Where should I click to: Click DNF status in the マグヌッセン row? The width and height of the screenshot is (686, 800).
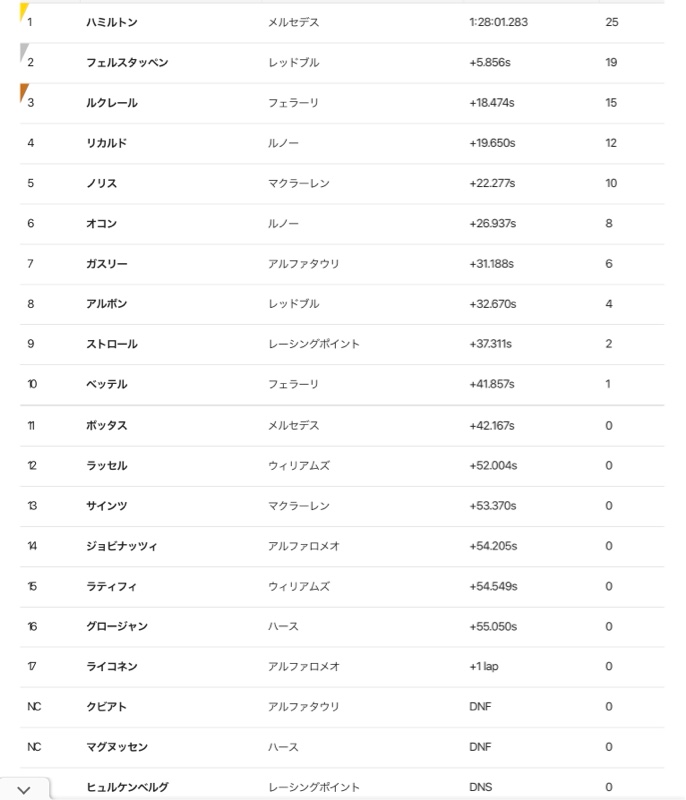(x=480, y=747)
